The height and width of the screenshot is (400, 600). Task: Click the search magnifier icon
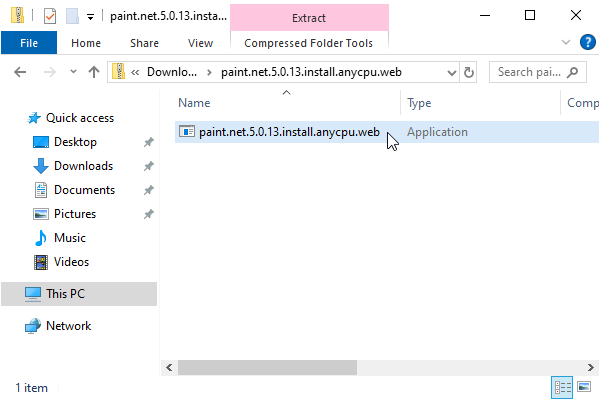click(x=572, y=72)
